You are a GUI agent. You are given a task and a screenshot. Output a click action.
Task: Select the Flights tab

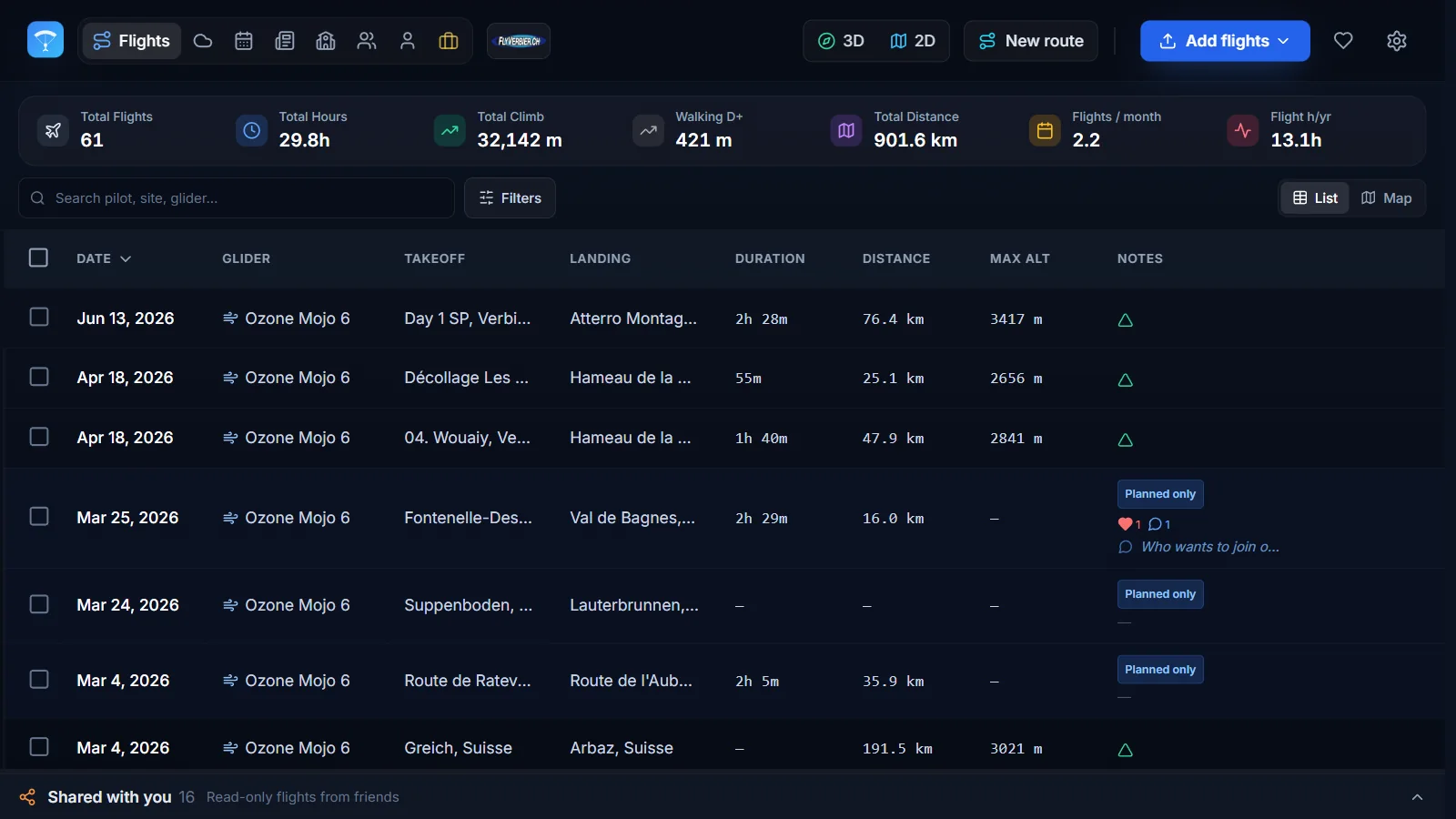pyautogui.click(x=132, y=41)
